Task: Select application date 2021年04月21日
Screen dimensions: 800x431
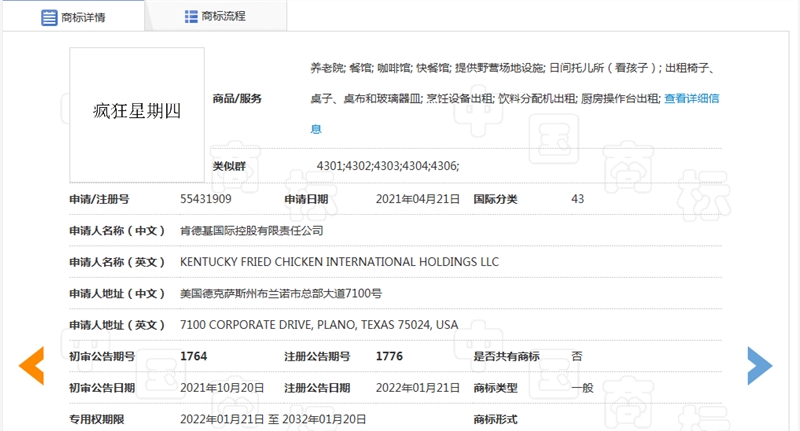Action: click(418, 199)
